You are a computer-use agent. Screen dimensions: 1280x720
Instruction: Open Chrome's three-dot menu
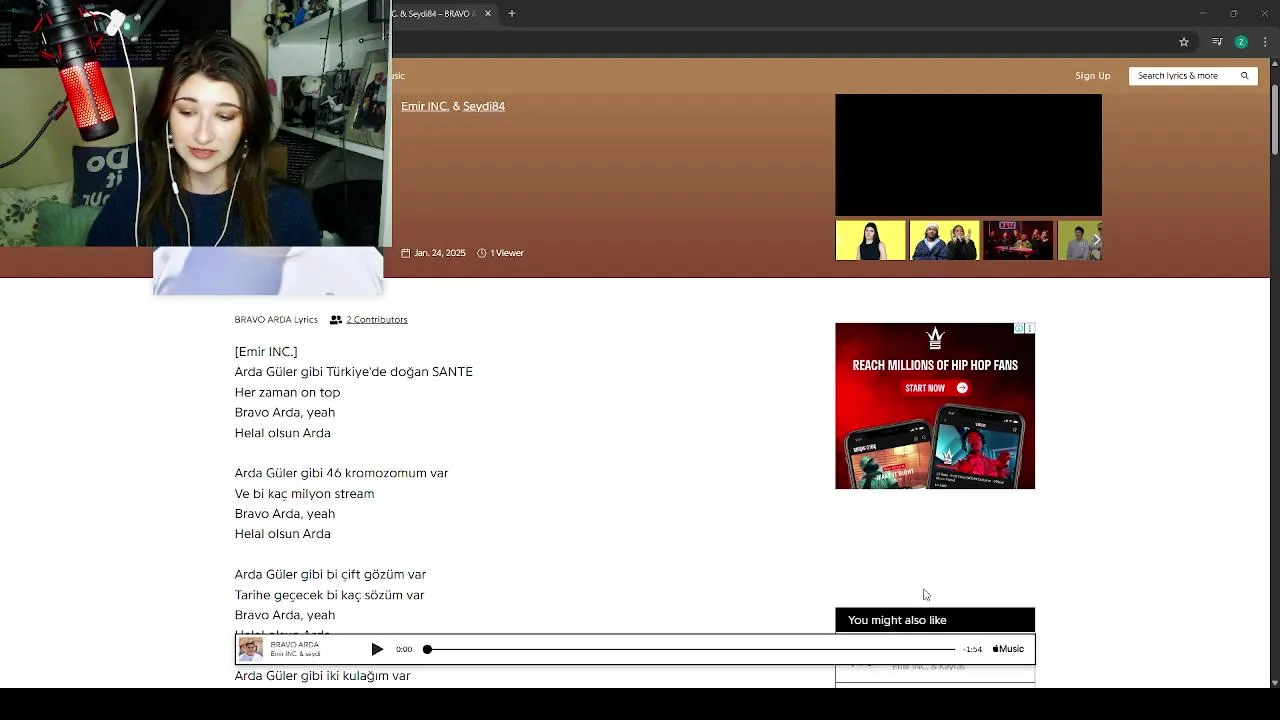[1265, 42]
